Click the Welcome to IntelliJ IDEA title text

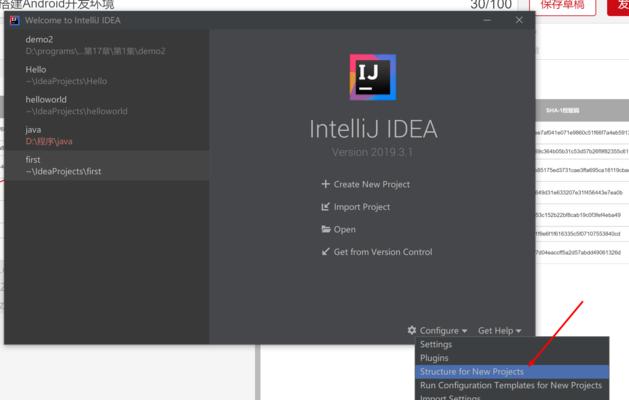click(x=73, y=20)
